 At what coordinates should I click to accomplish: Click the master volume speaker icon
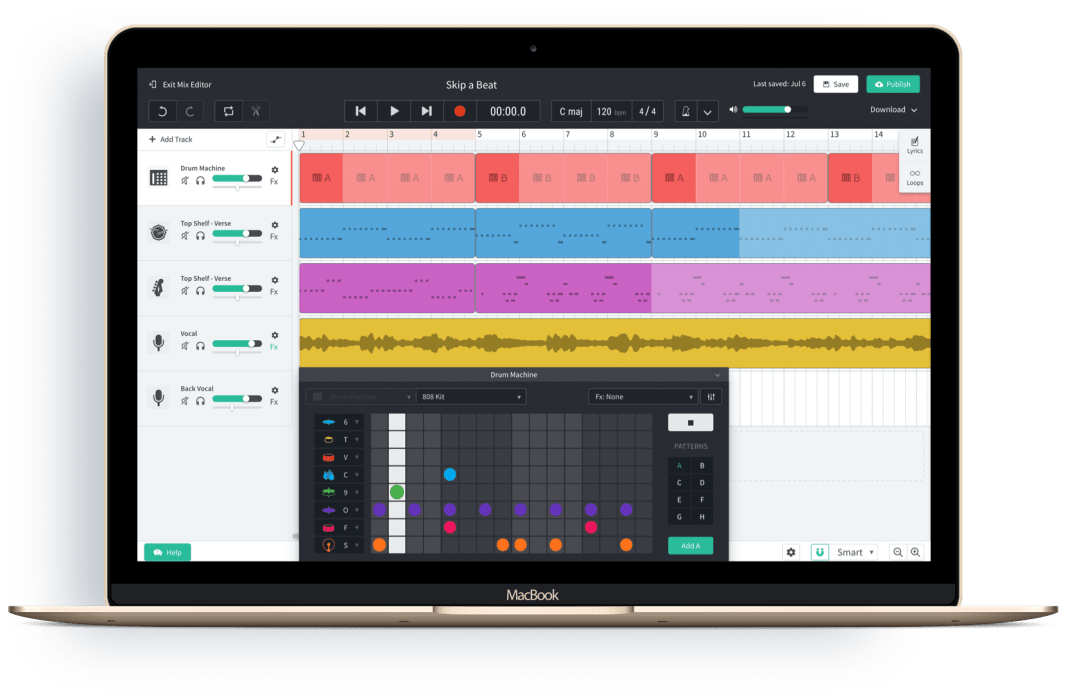733,110
